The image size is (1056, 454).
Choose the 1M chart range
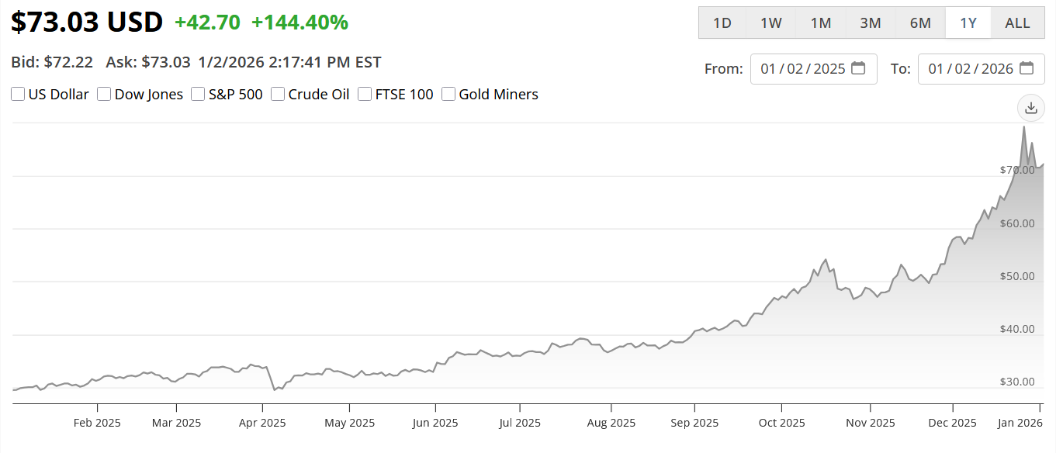pos(820,23)
